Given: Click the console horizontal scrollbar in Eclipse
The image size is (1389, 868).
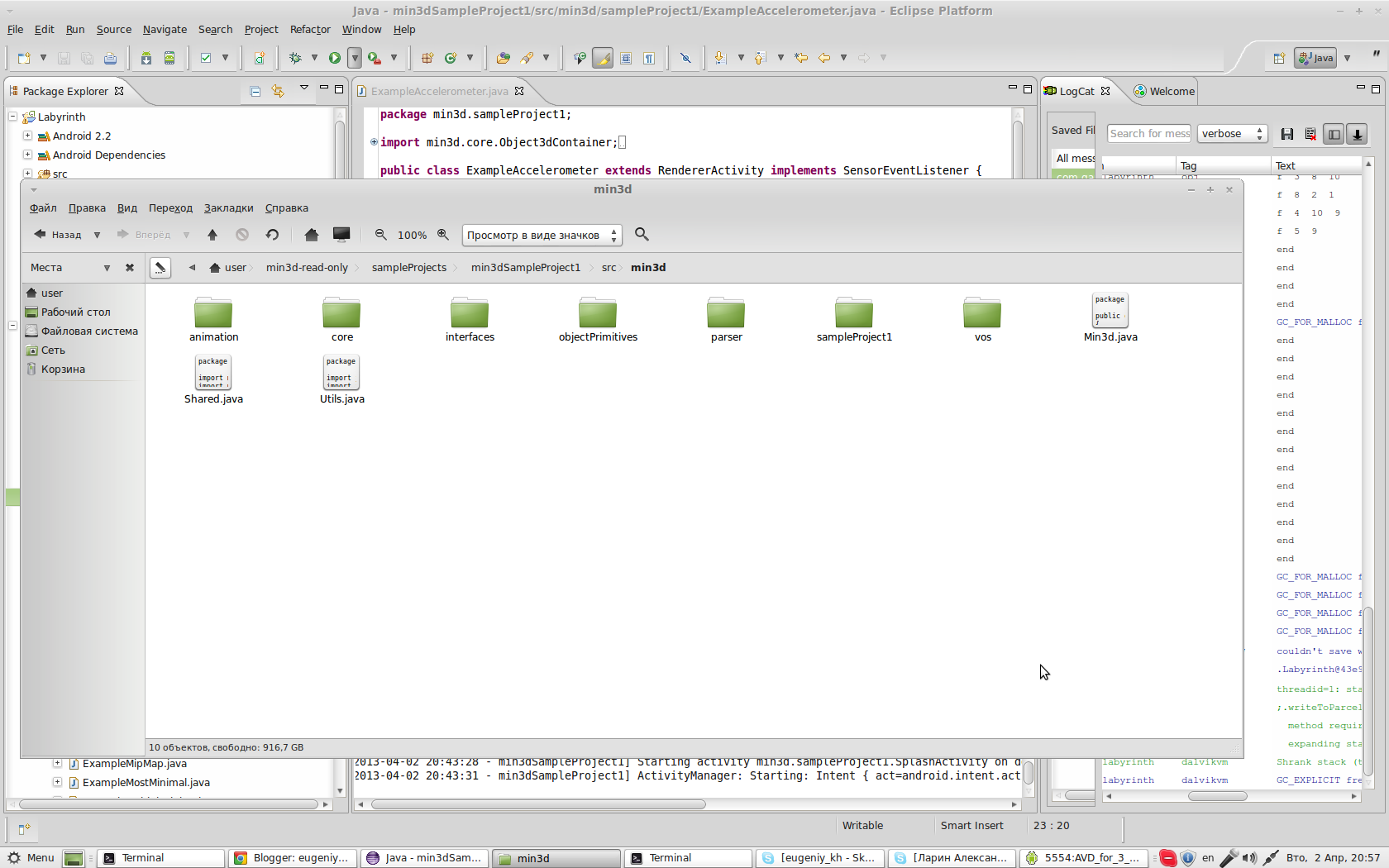Looking at the screenshot, I should pos(538,804).
